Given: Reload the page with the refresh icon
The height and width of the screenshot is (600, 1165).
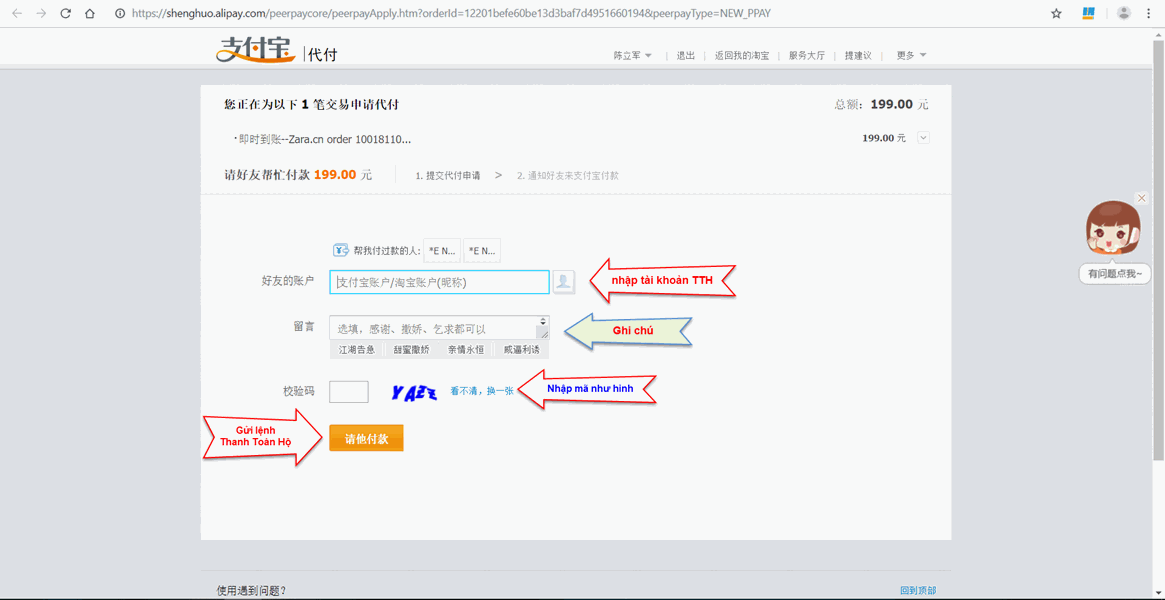Looking at the screenshot, I should [x=65, y=13].
